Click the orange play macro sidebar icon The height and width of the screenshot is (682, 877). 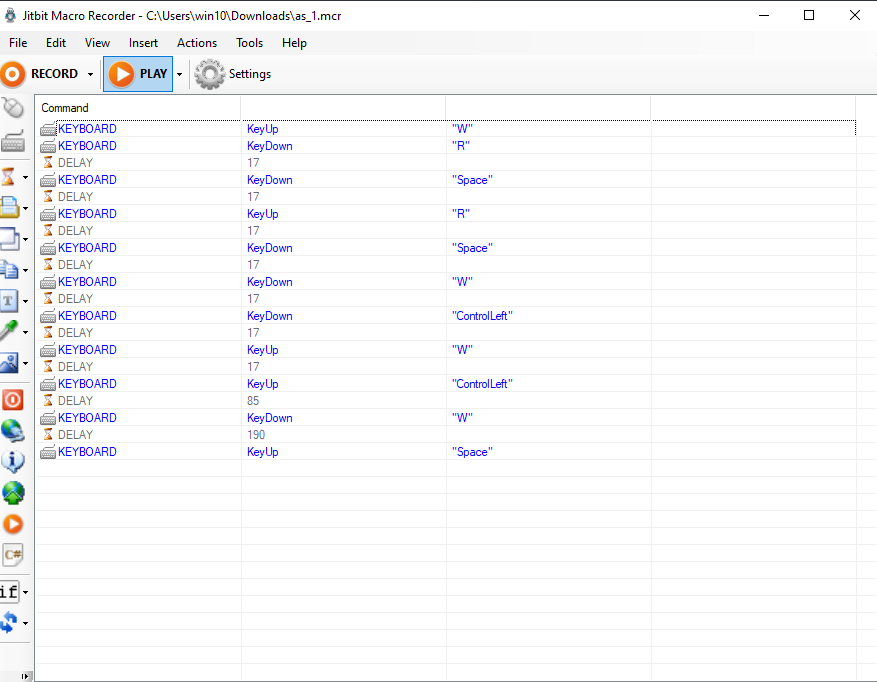click(x=13, y=524)
